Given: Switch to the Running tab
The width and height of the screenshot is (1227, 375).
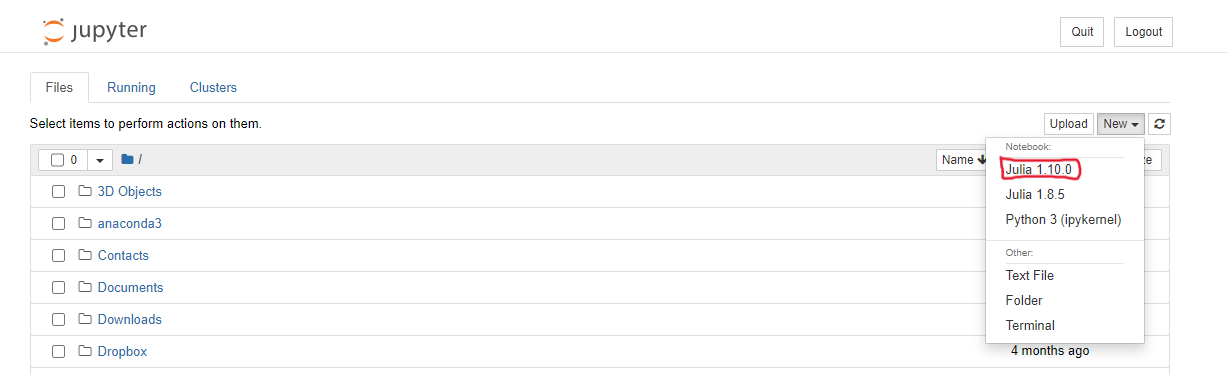Looking at the screenshot, I should [131, 87].
